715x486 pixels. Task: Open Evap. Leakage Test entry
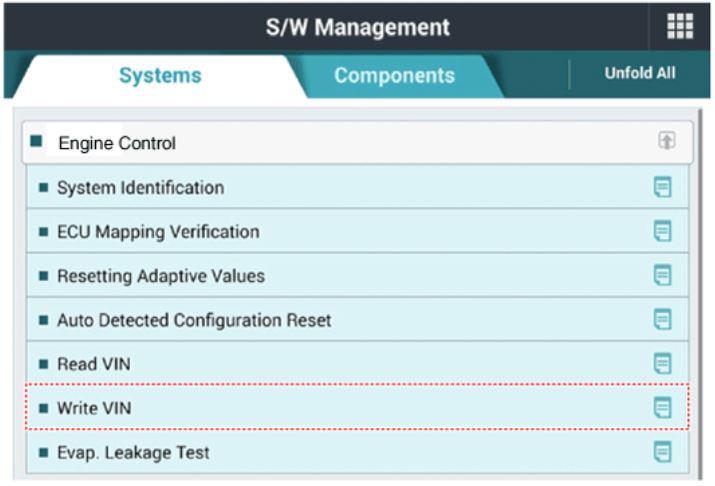click(133, 452)
